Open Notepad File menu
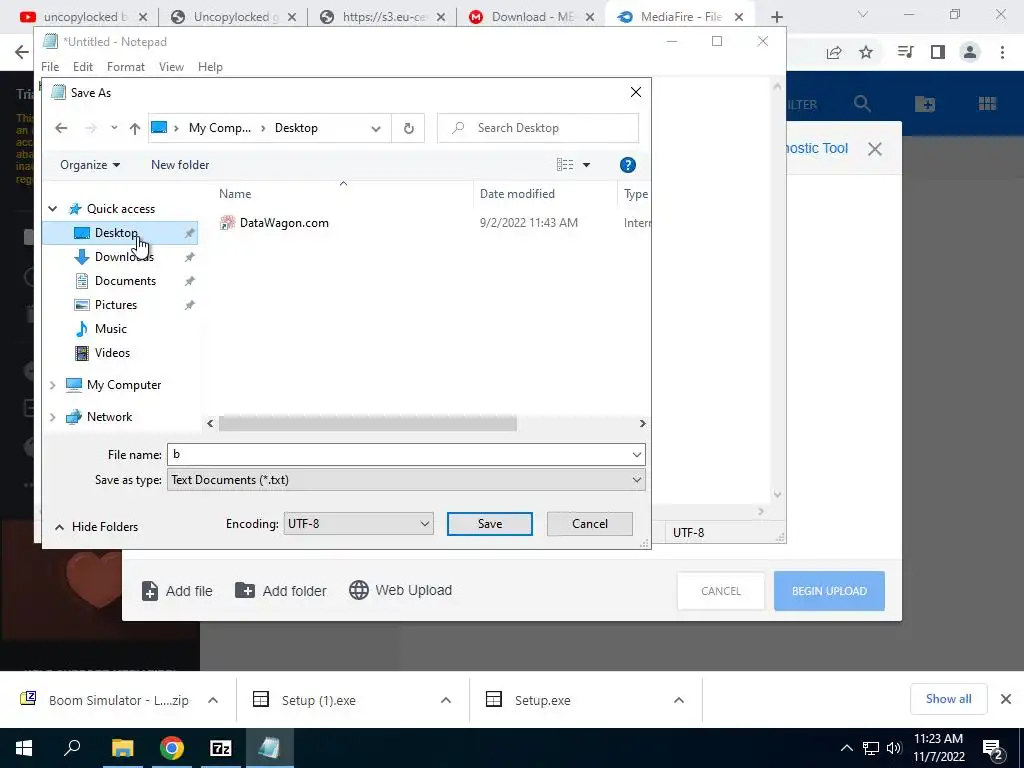 point(50,67)
